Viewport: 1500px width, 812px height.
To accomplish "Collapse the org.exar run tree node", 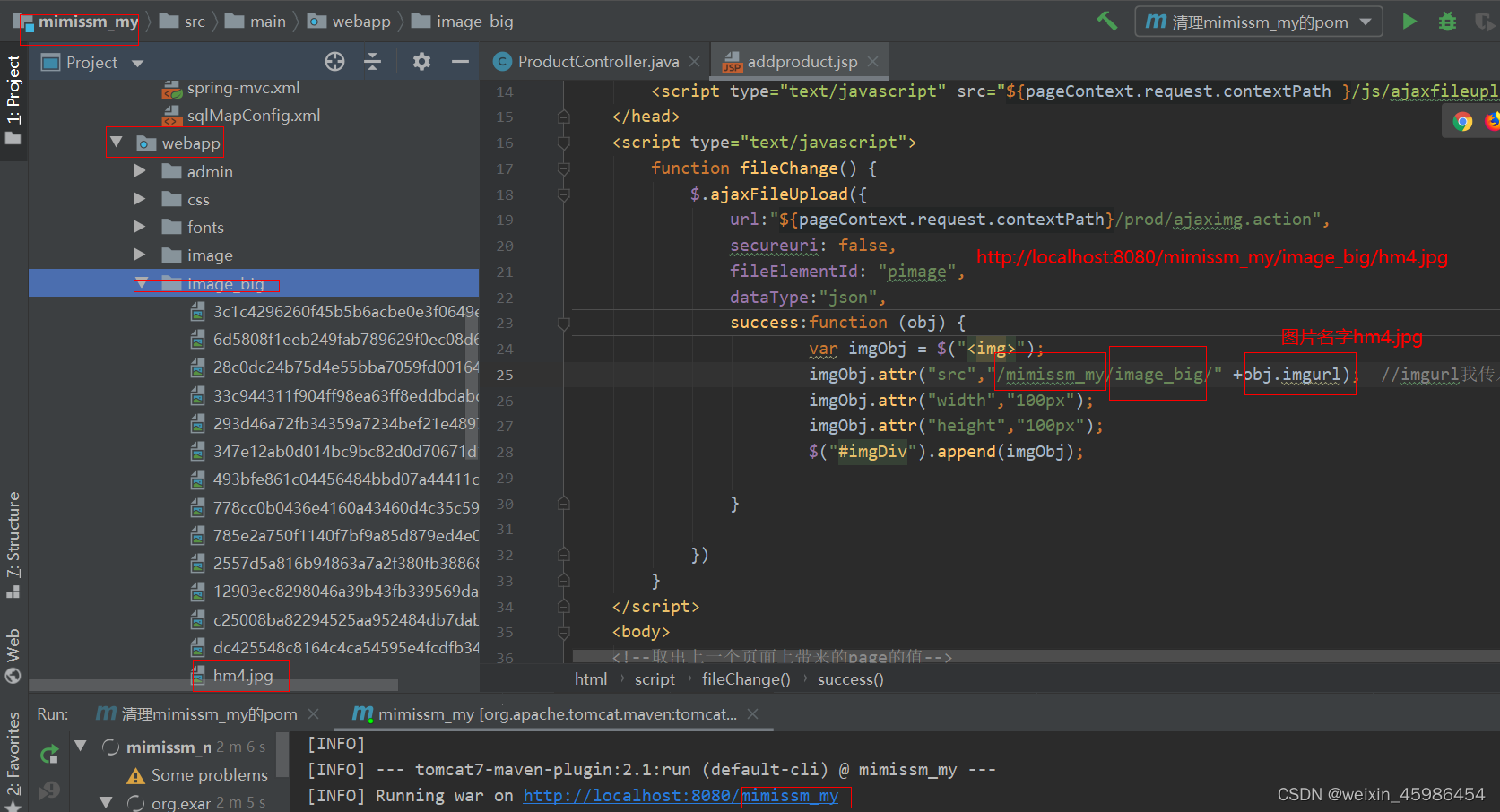I will (106, 802).
